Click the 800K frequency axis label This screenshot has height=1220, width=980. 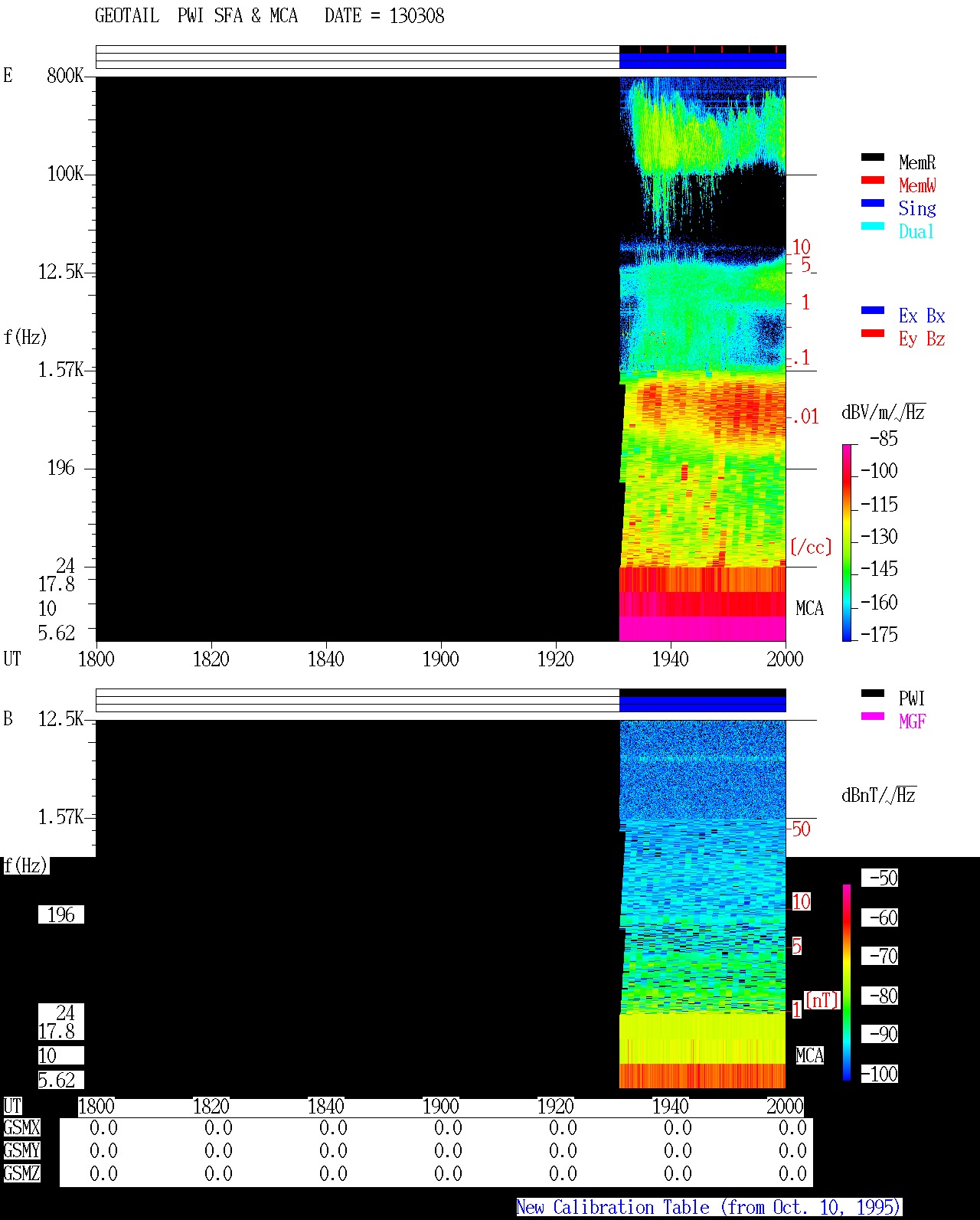[x=65, y=75]
